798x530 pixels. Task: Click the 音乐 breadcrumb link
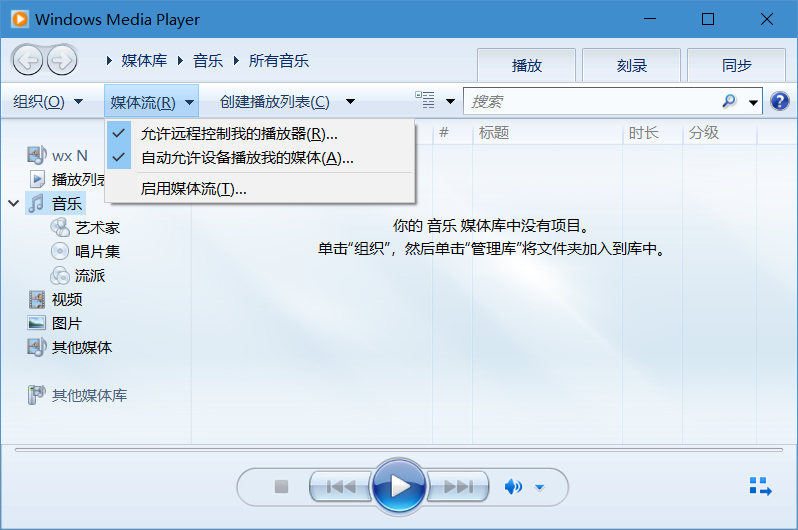pos(208,61)
